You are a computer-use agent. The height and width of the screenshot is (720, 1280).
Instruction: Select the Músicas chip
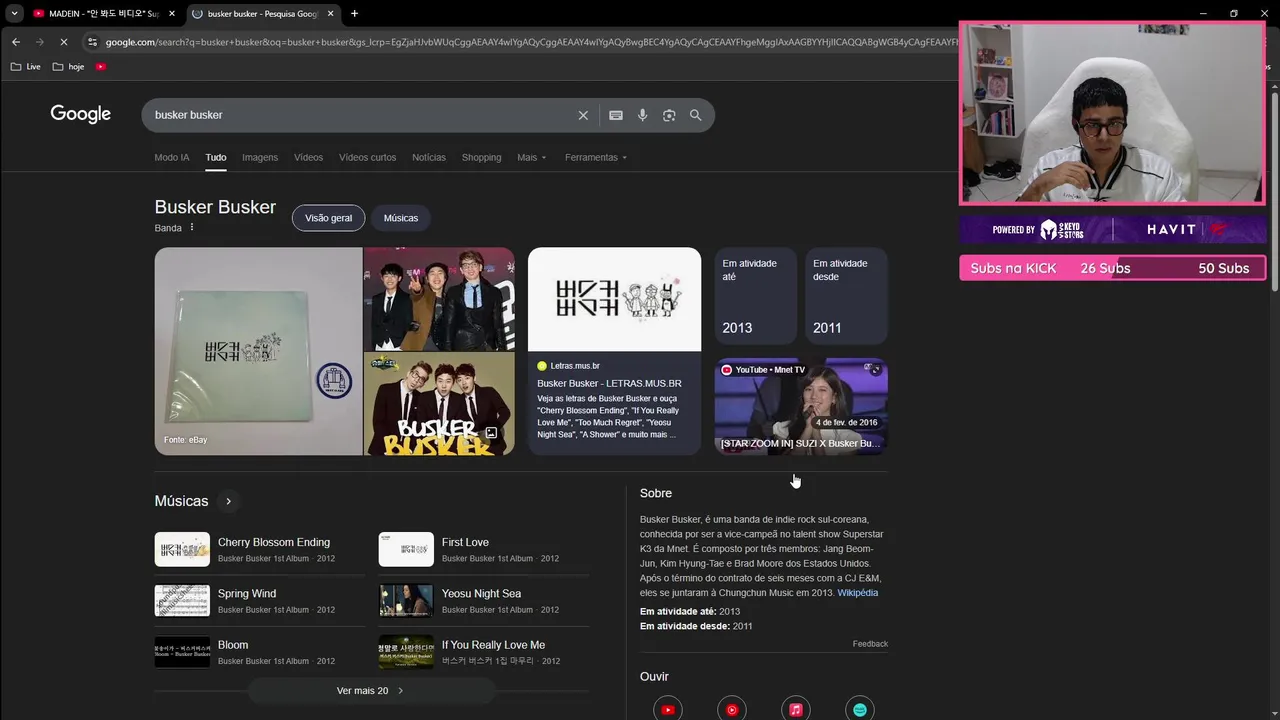click(x=401, y=217)
